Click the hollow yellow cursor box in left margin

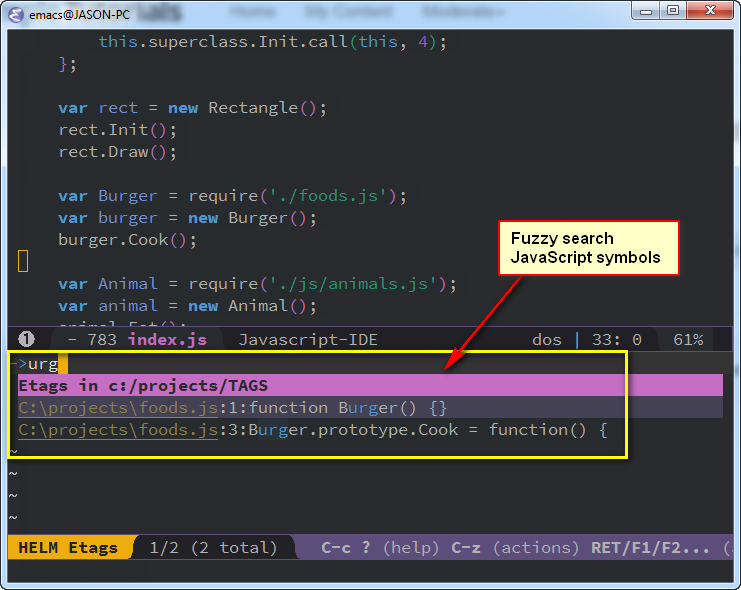(x=23, y=262)
